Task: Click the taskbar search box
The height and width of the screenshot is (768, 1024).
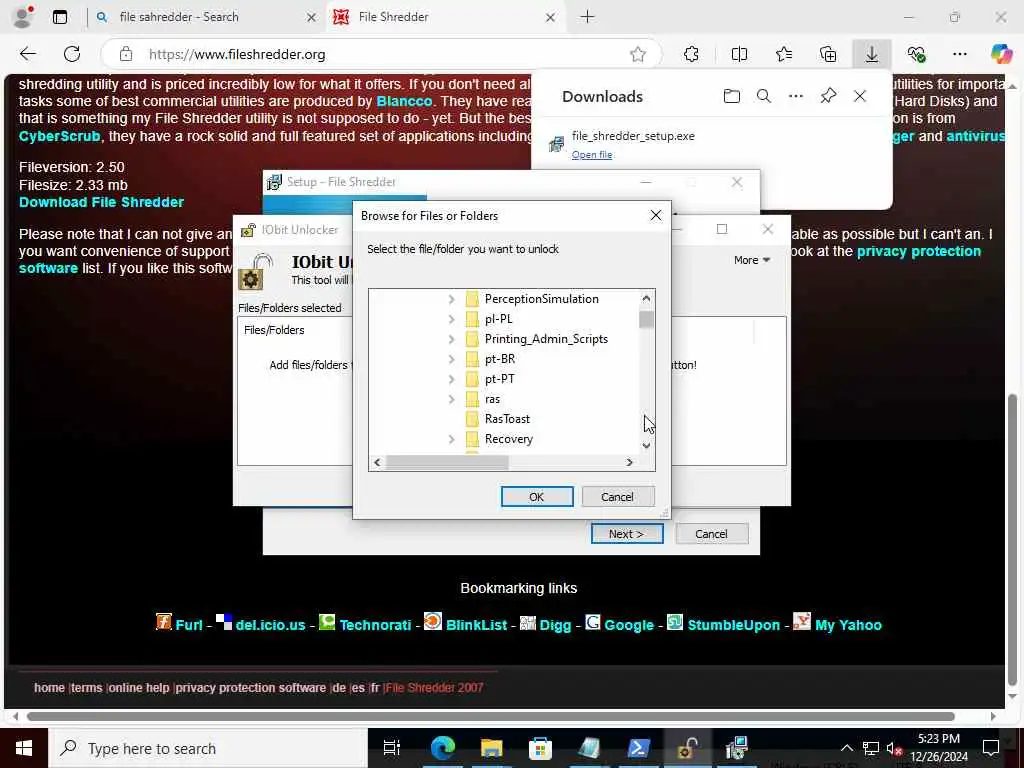Action: coord(208,748)
